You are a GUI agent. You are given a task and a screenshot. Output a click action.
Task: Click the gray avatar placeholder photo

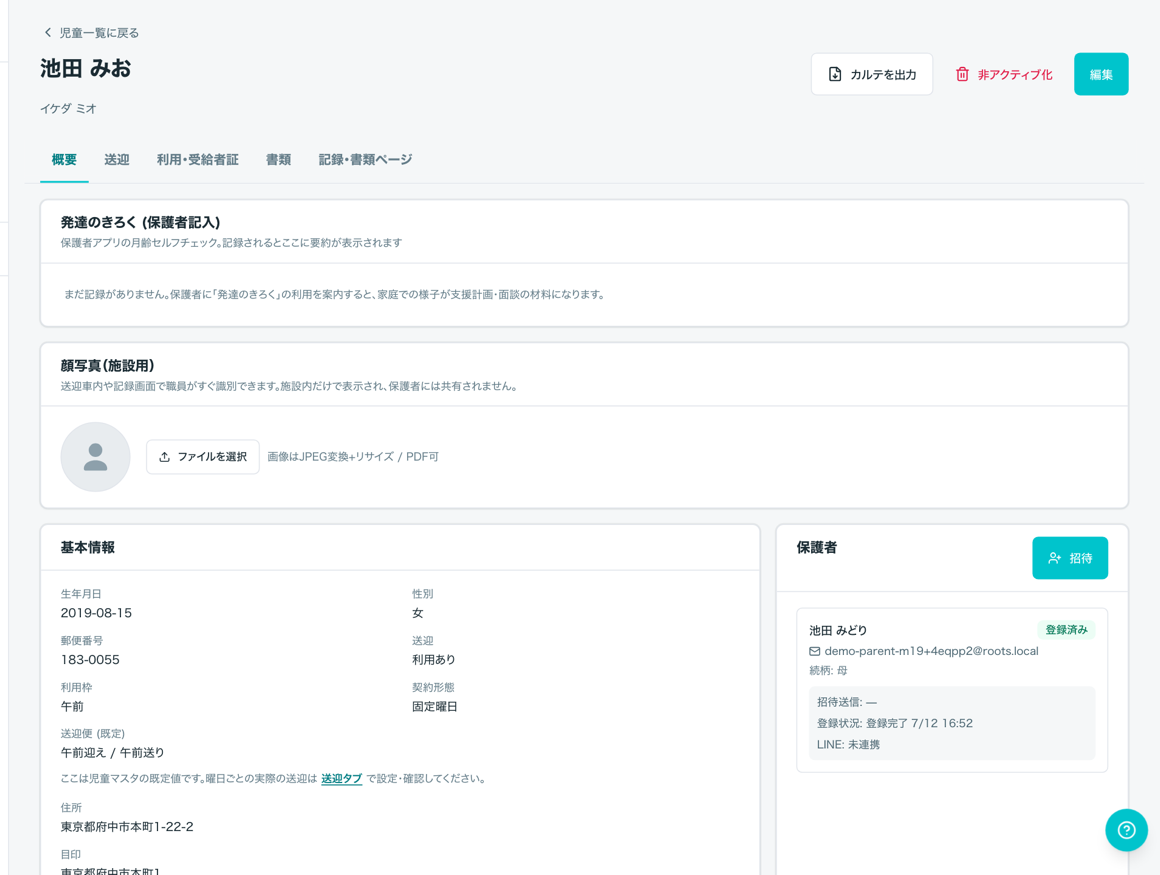tap(95, 457)
